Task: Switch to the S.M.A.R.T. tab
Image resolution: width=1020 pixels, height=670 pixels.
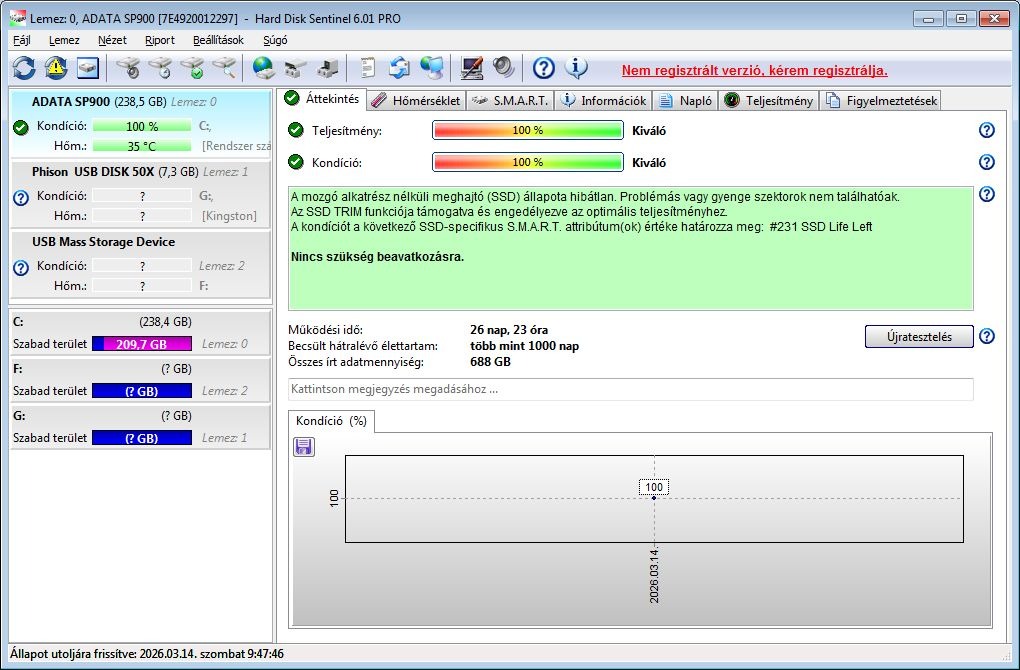Action: (x=511, y=101)
